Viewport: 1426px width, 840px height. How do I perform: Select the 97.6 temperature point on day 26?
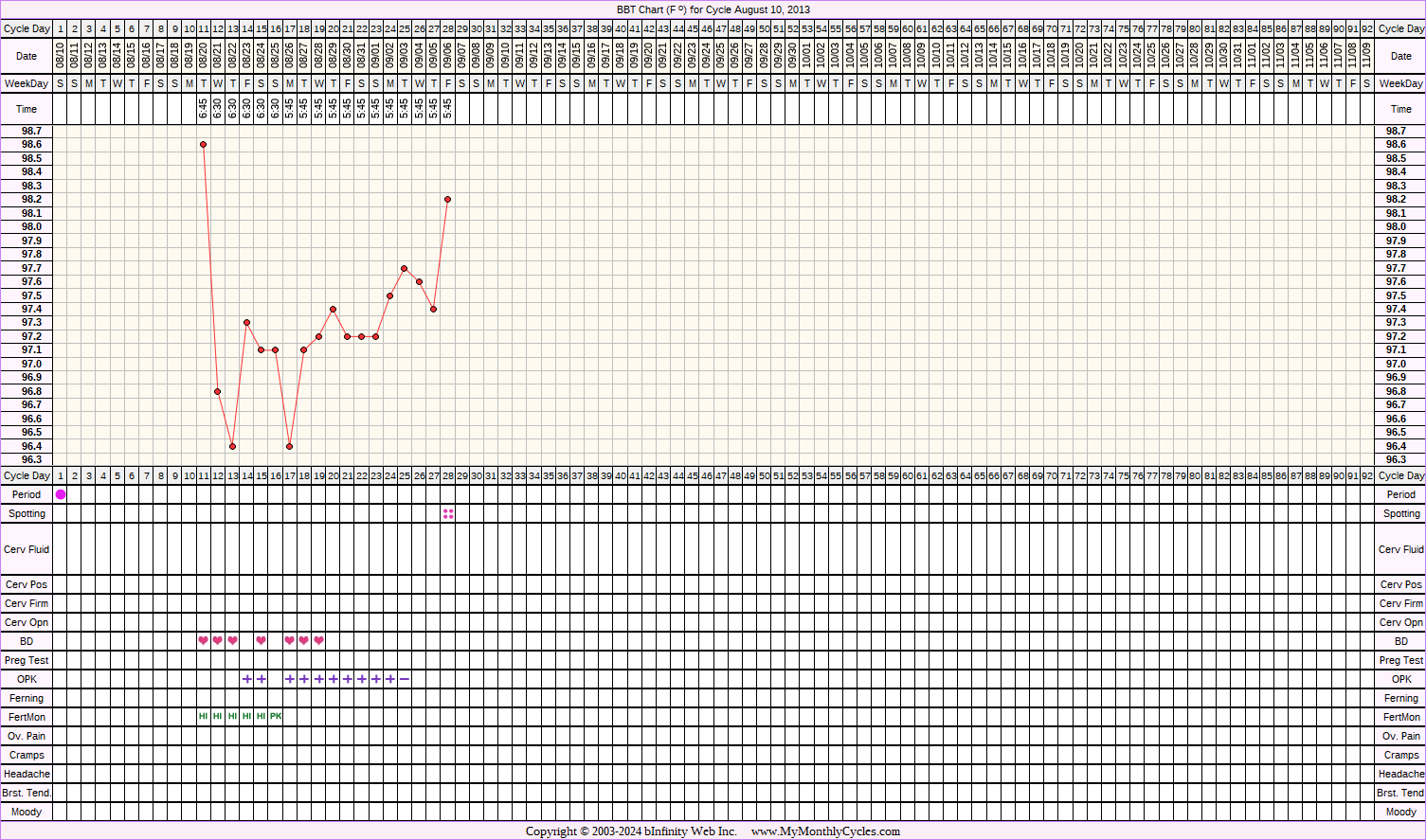tap(419, 281)
